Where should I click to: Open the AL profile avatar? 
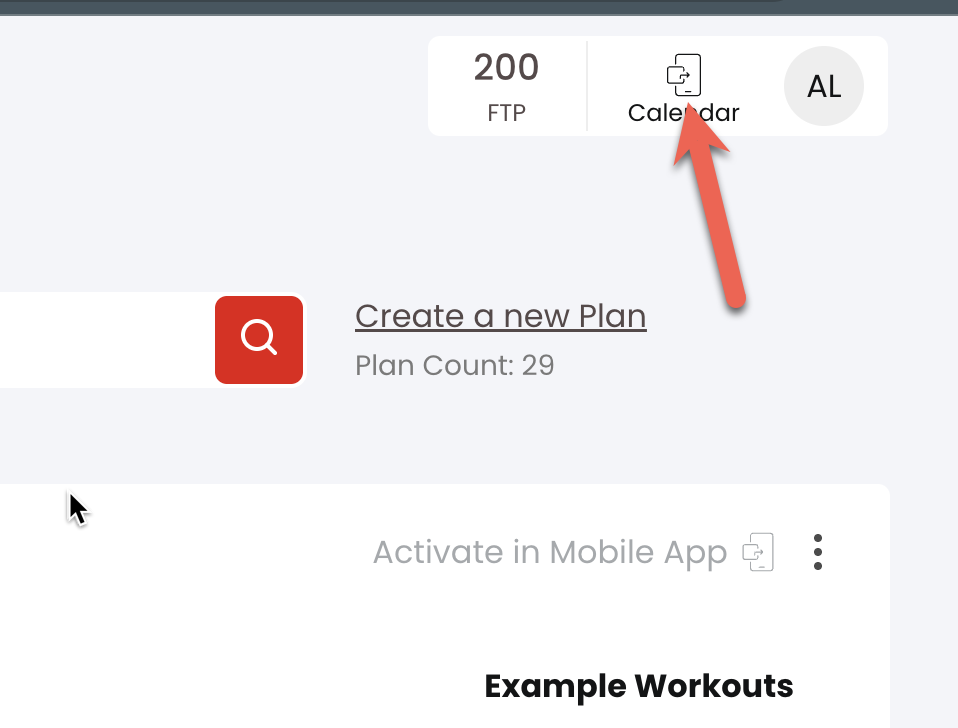pyautogui.click(x=824, y=86)
